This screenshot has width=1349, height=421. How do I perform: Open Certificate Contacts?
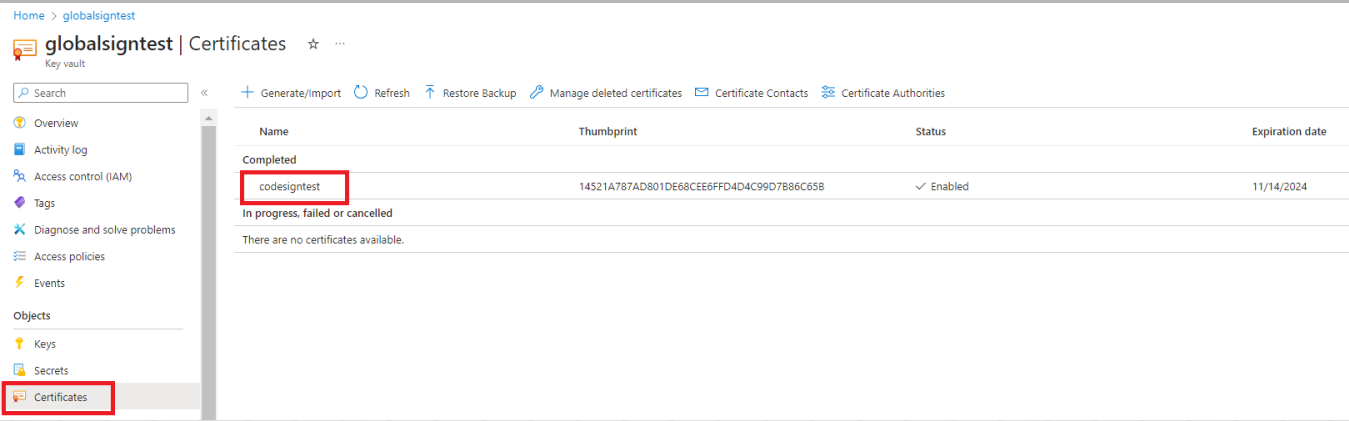[x=762, y=93]
